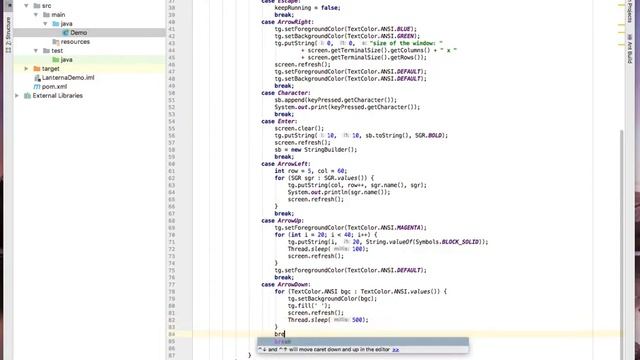Select the resources folder label
640x360 pixels.
coord(75,42)
